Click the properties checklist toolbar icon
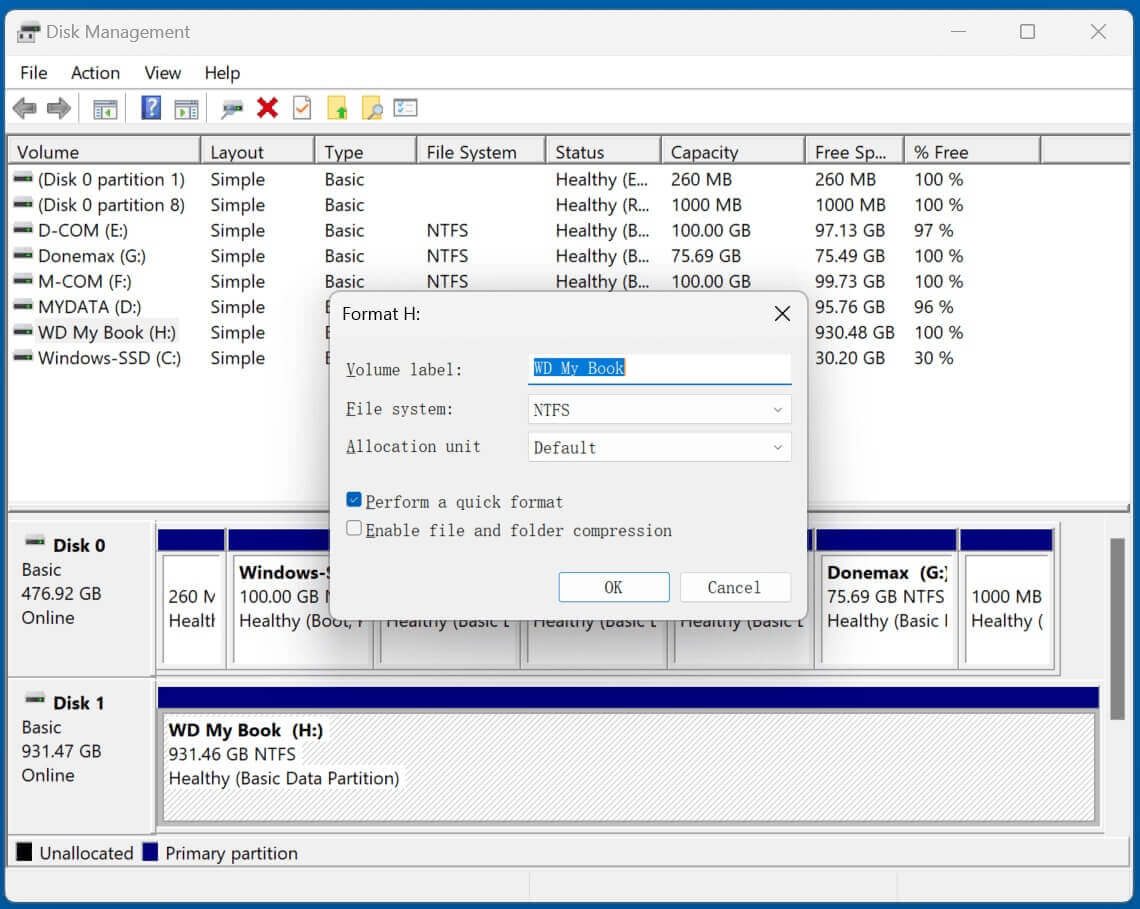 [302, 108]
